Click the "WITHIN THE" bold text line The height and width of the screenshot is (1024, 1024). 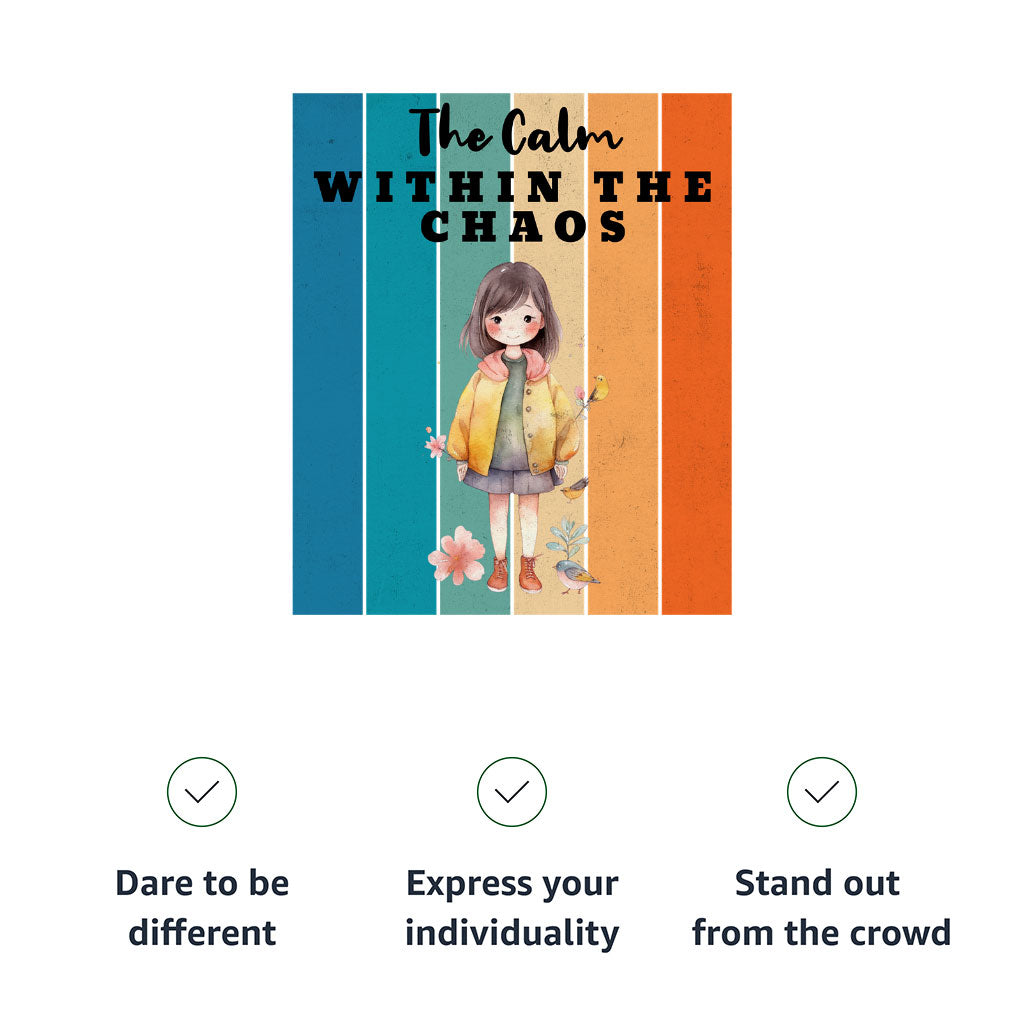[514, 187]
